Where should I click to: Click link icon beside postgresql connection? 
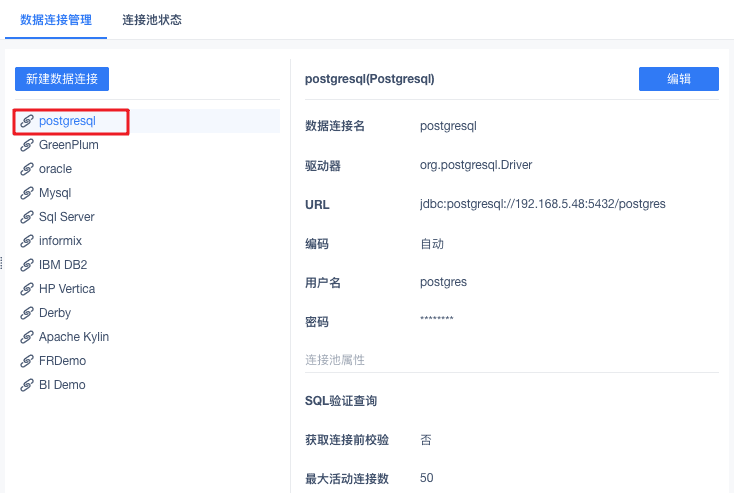[x=27, y=121]
